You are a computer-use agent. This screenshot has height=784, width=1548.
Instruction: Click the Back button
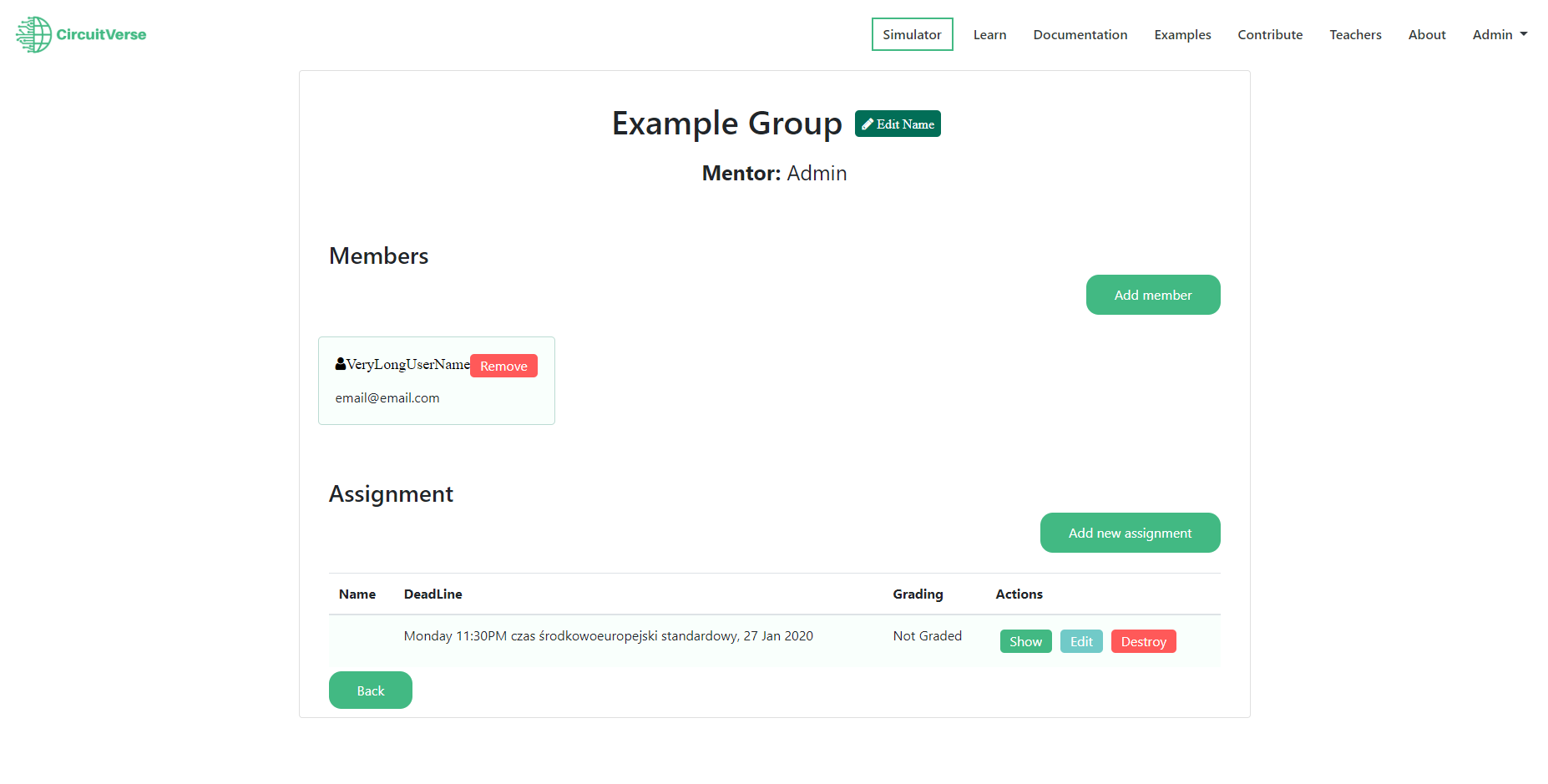(x=371, y=690)
